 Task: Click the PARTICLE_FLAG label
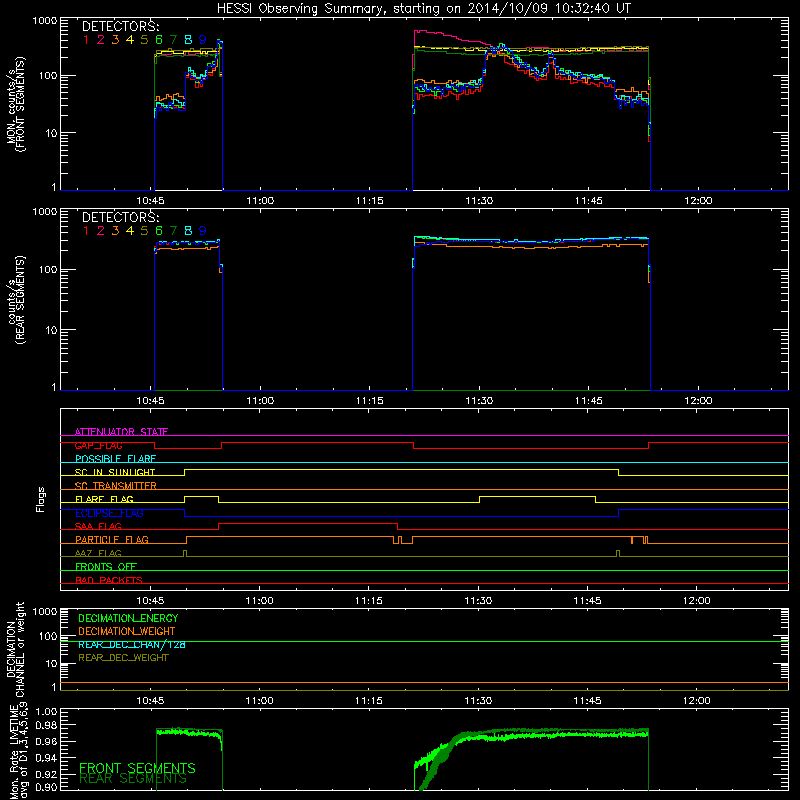tap(112, 540)
